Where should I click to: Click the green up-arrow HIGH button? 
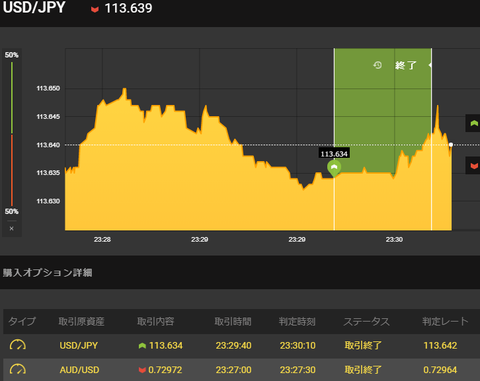[473, 123]
